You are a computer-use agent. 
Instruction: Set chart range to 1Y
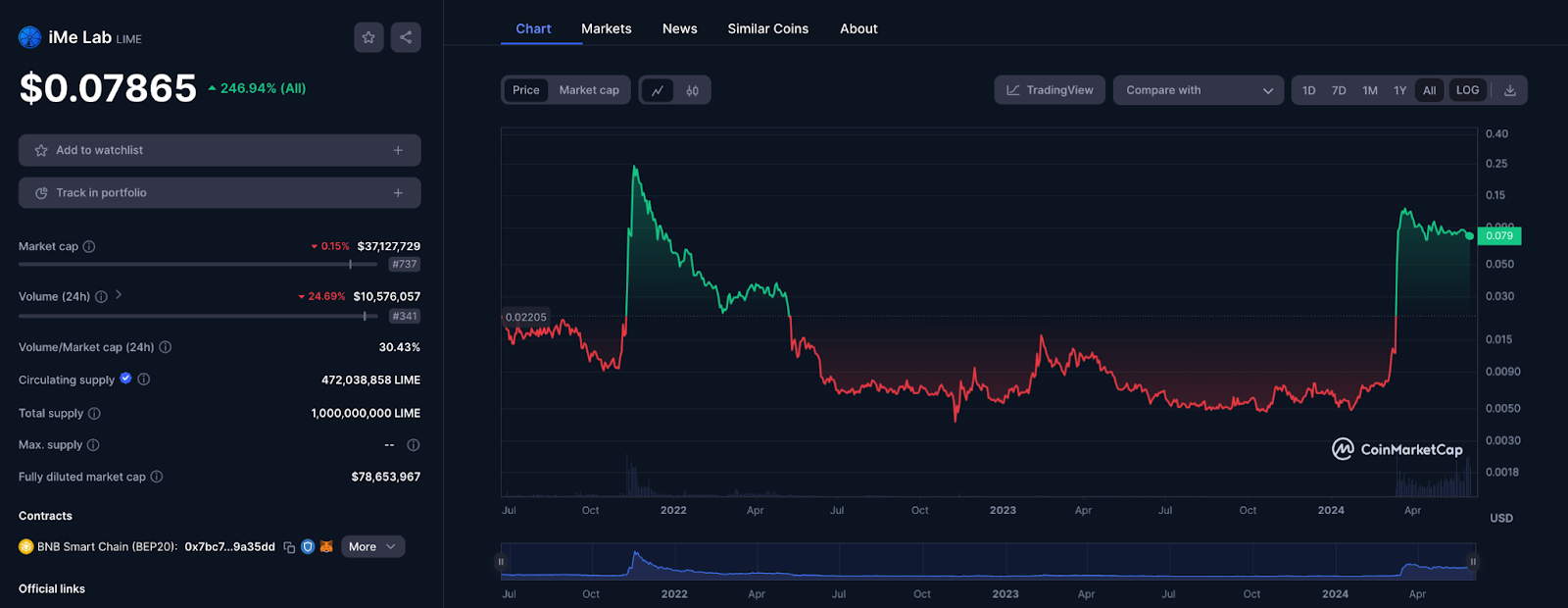pos(1400,90)
